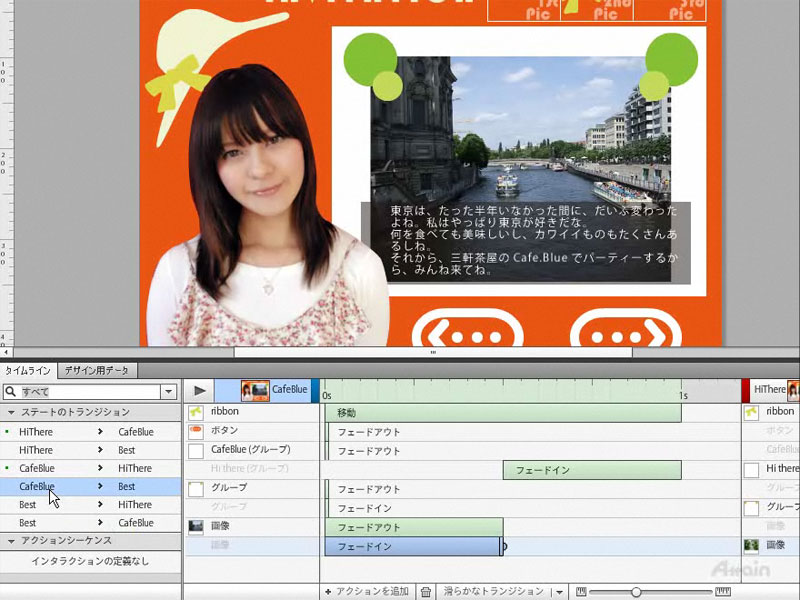Image resolution: width=800 pixels, height=600 pixels.
Task: Click the magnifier search icon
Action: [x=10, y=392]
